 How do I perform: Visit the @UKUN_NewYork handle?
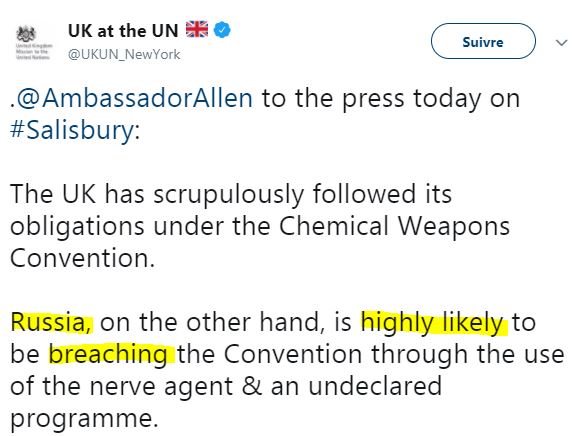click(124, 54)
